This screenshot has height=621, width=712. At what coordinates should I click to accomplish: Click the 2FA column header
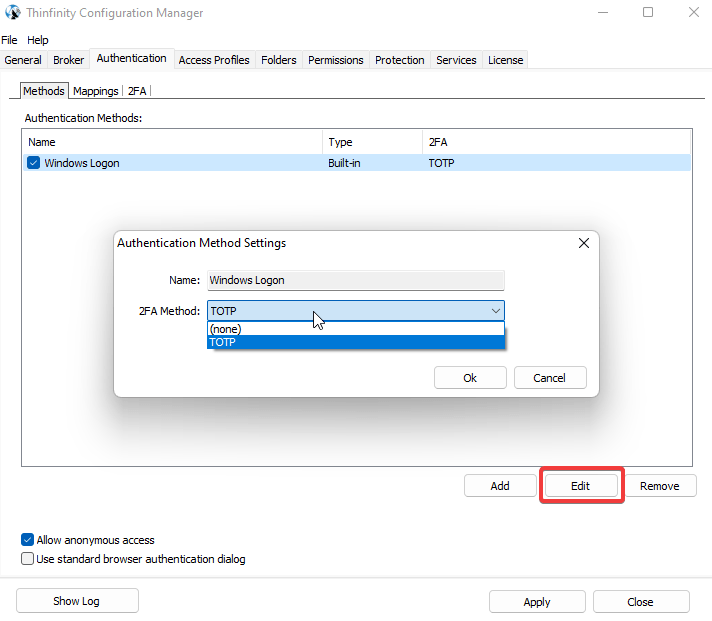[556, 142]
